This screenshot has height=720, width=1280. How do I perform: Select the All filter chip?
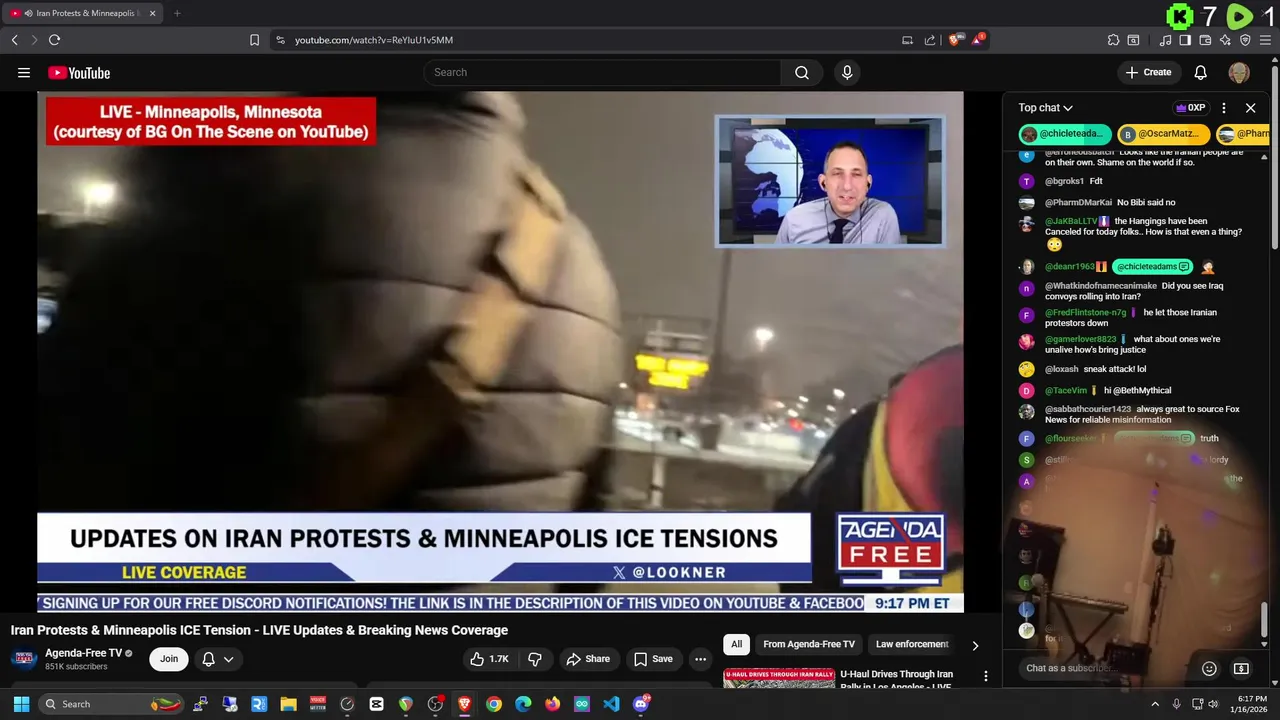tap(736, 644)
